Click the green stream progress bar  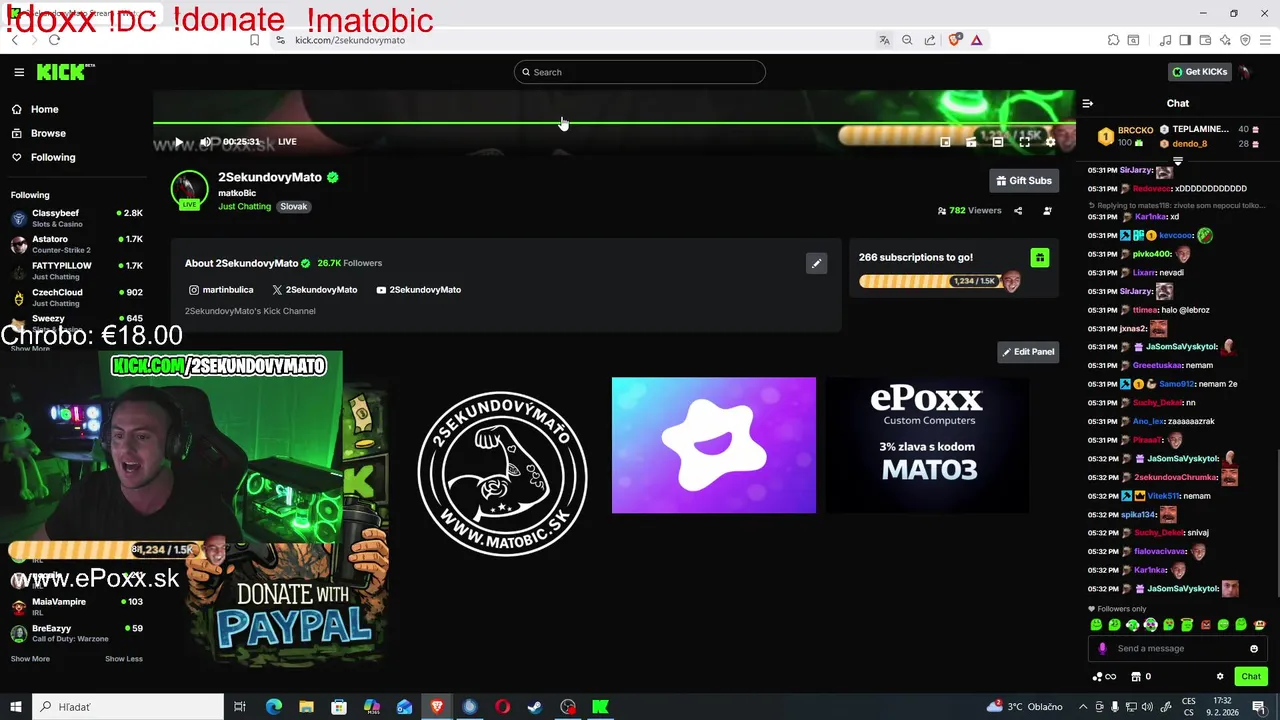coord(614,123)
